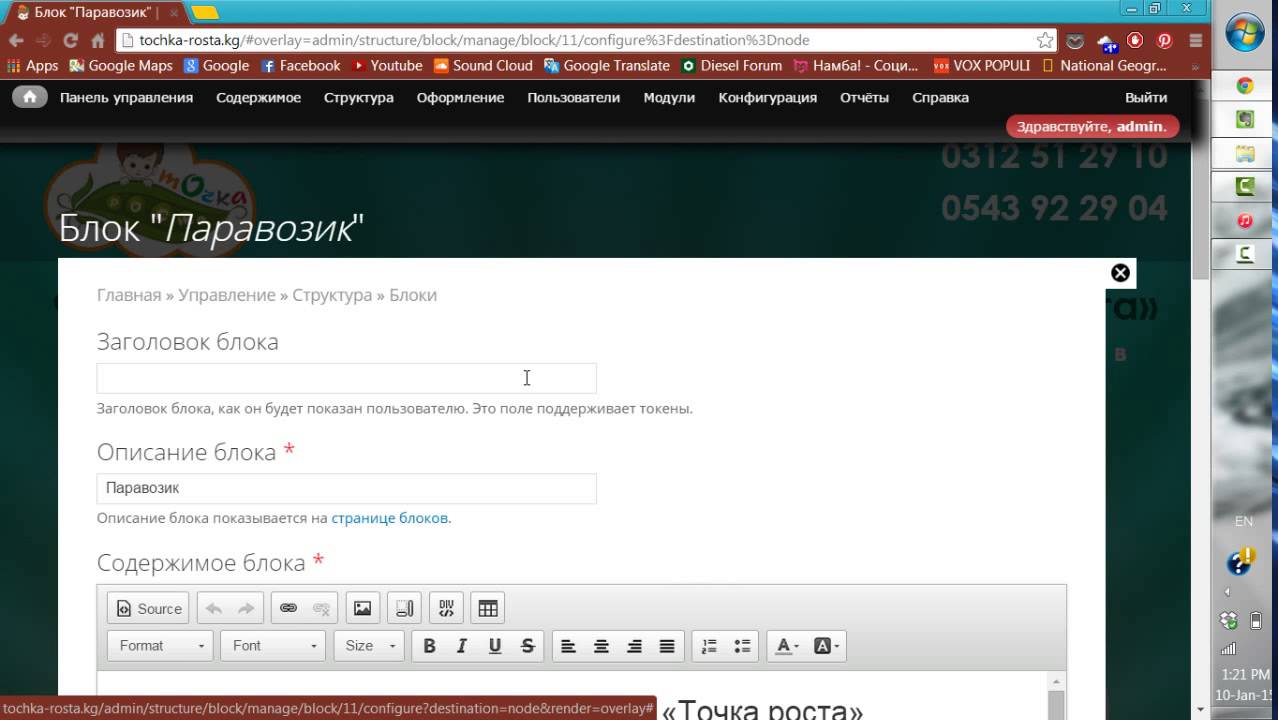Align text right
Image resolution: width=1278 pixels, height=720 pixels.
click(x=634, y=646)
